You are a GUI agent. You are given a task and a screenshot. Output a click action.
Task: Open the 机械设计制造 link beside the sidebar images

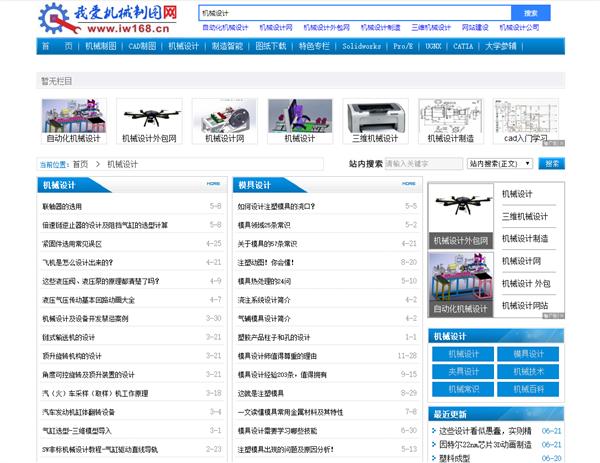pyautogui.click(x=525, y=239)
